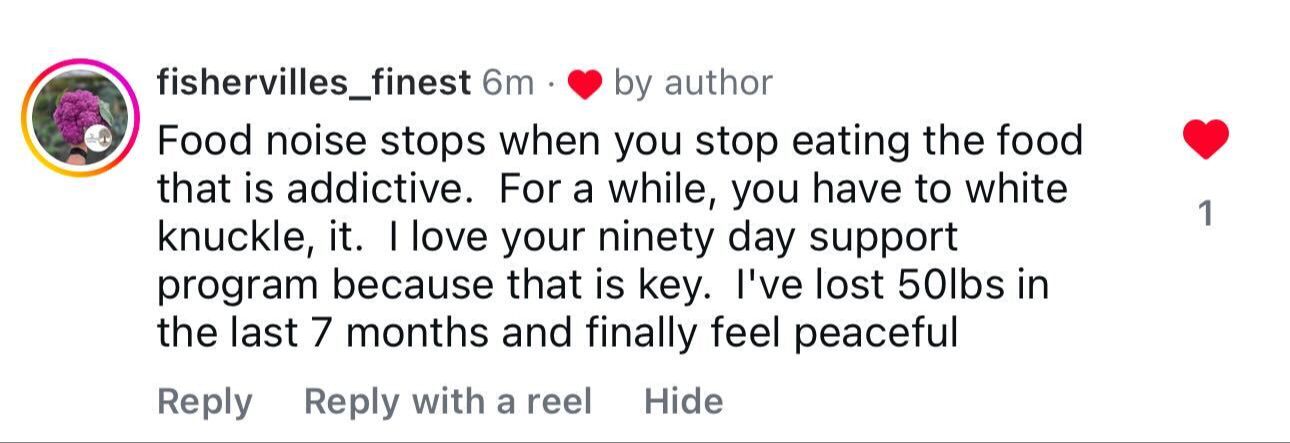Click the small liked-by-author heart icon

coord(583,85)
